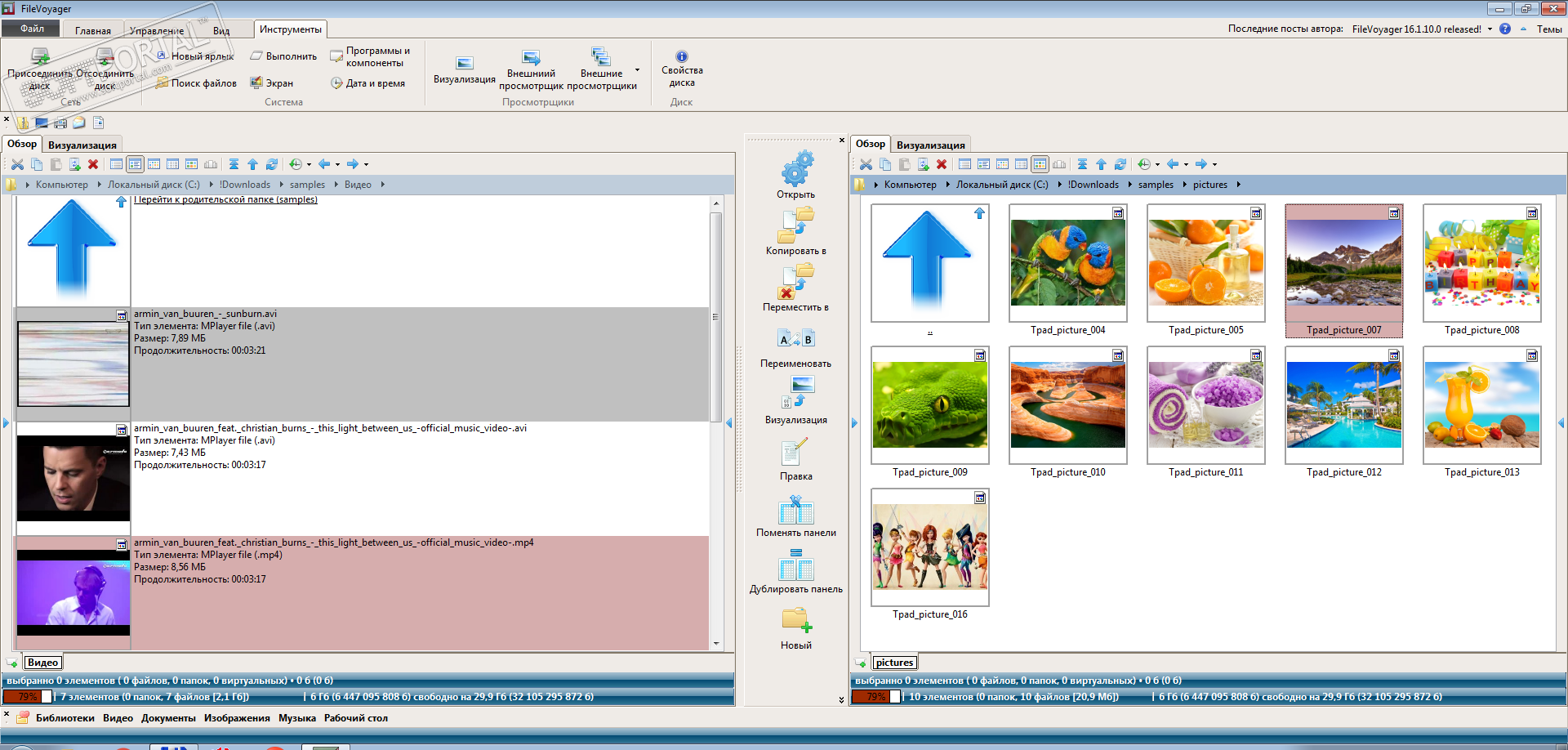Toggle right pane thumbnails view mode button
Image resolution: width=1568 pixels, height=750 pixels.
1040,164
